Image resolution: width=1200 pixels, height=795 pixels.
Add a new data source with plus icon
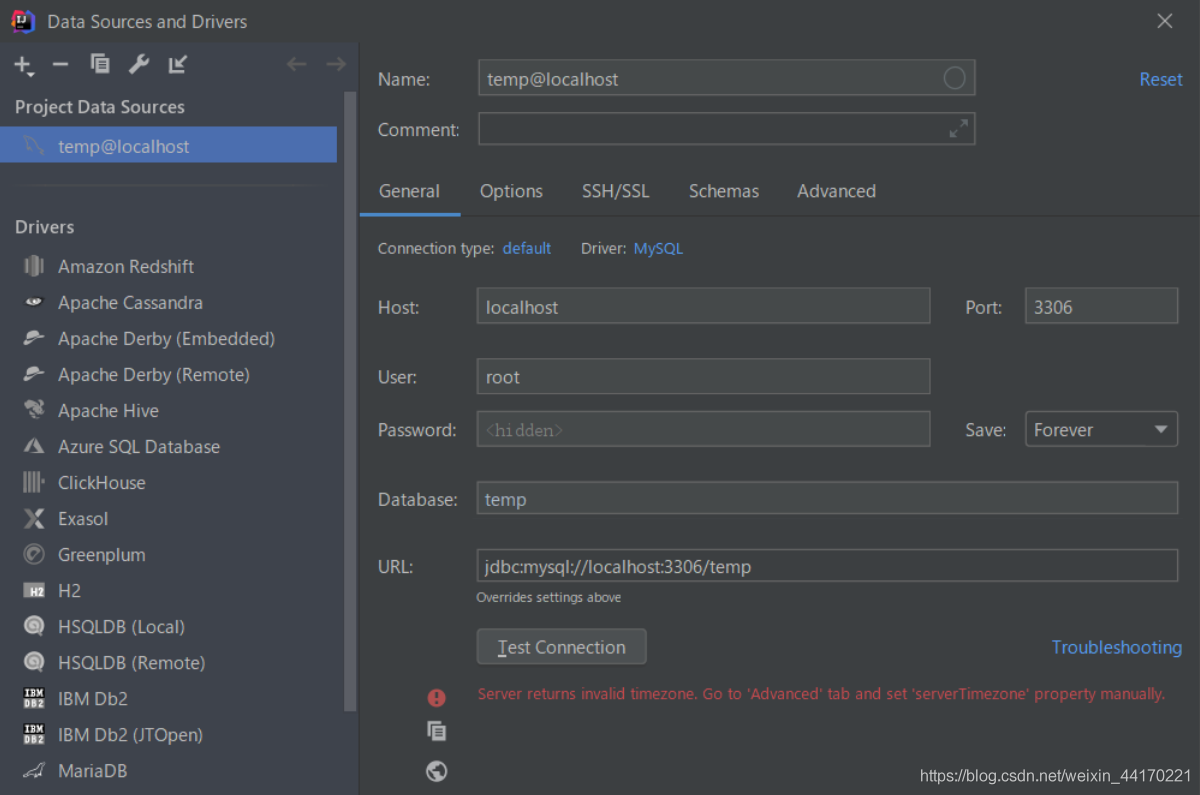[23, 65]
